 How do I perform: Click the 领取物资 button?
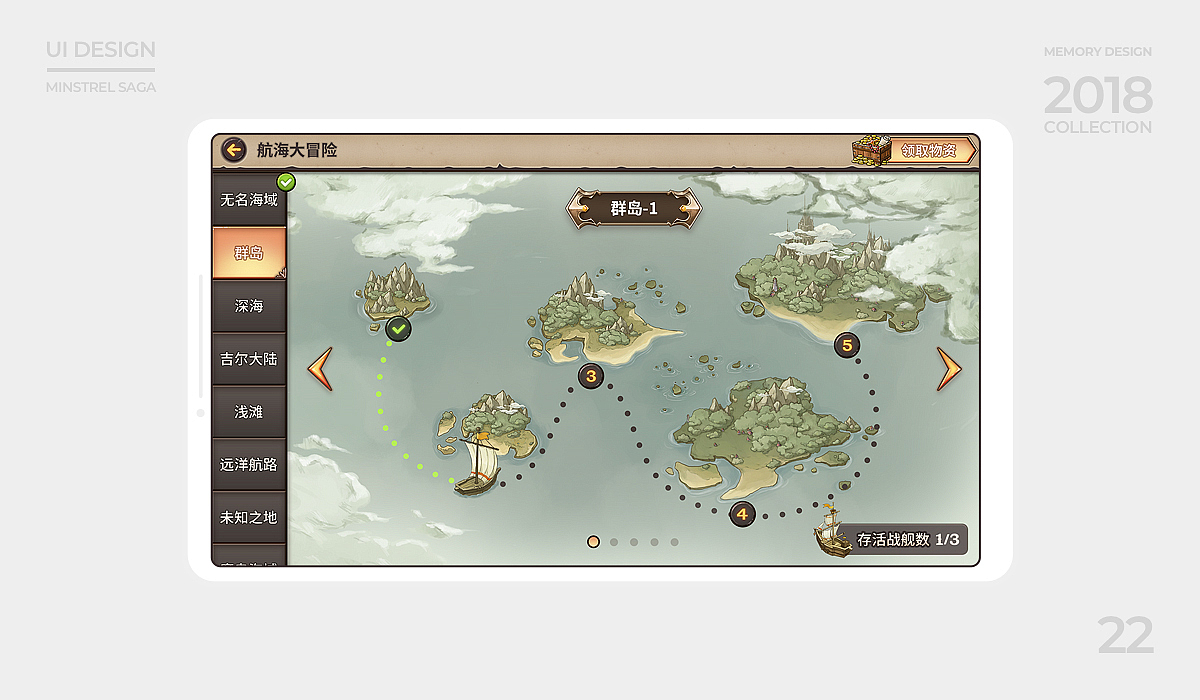[931, 151]
